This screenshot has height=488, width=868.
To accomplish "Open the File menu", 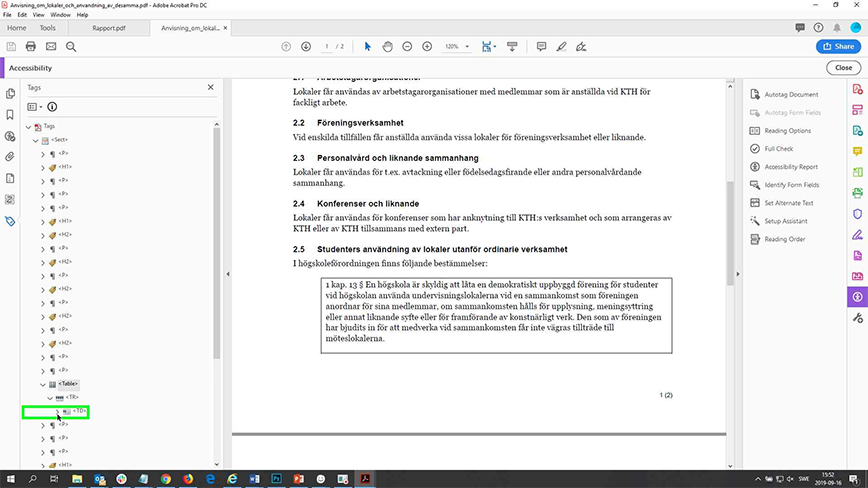I will 7,15.
